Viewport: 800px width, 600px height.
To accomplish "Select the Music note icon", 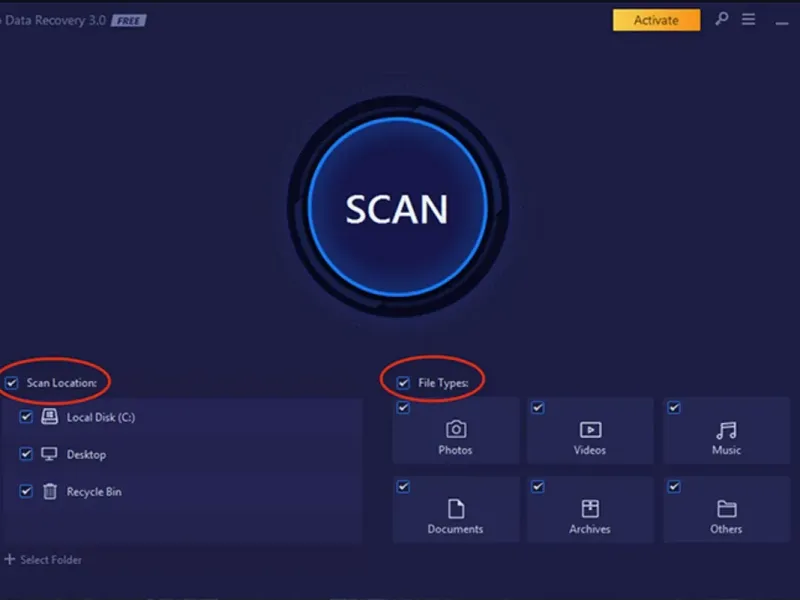I will point(726,430).
